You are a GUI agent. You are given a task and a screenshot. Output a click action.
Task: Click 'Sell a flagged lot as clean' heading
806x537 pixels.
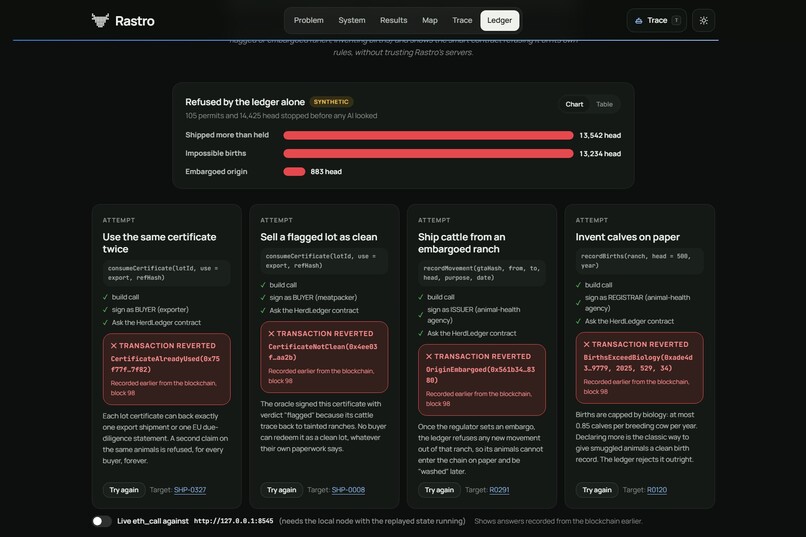(319, 237)
